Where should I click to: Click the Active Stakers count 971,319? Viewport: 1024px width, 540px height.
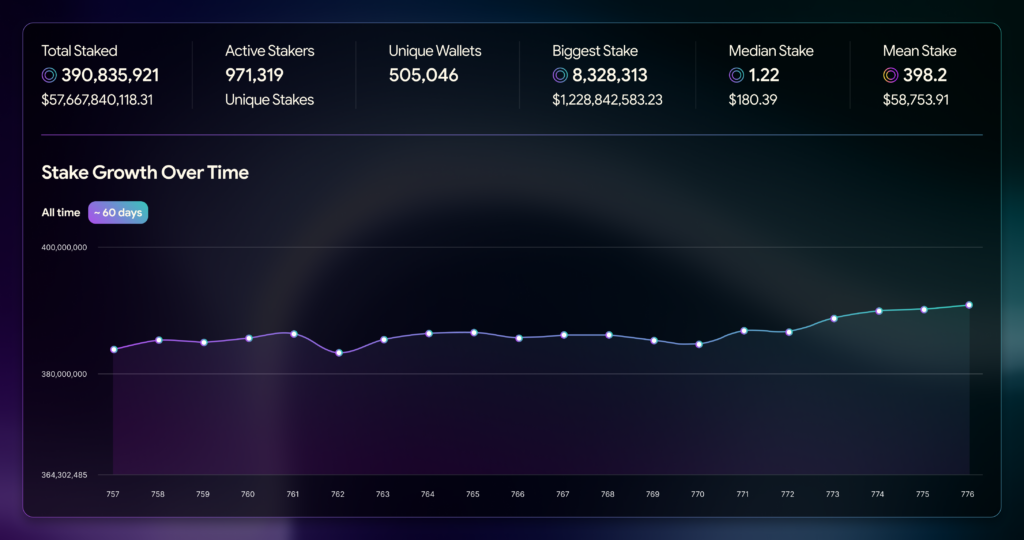coord(254,75)
